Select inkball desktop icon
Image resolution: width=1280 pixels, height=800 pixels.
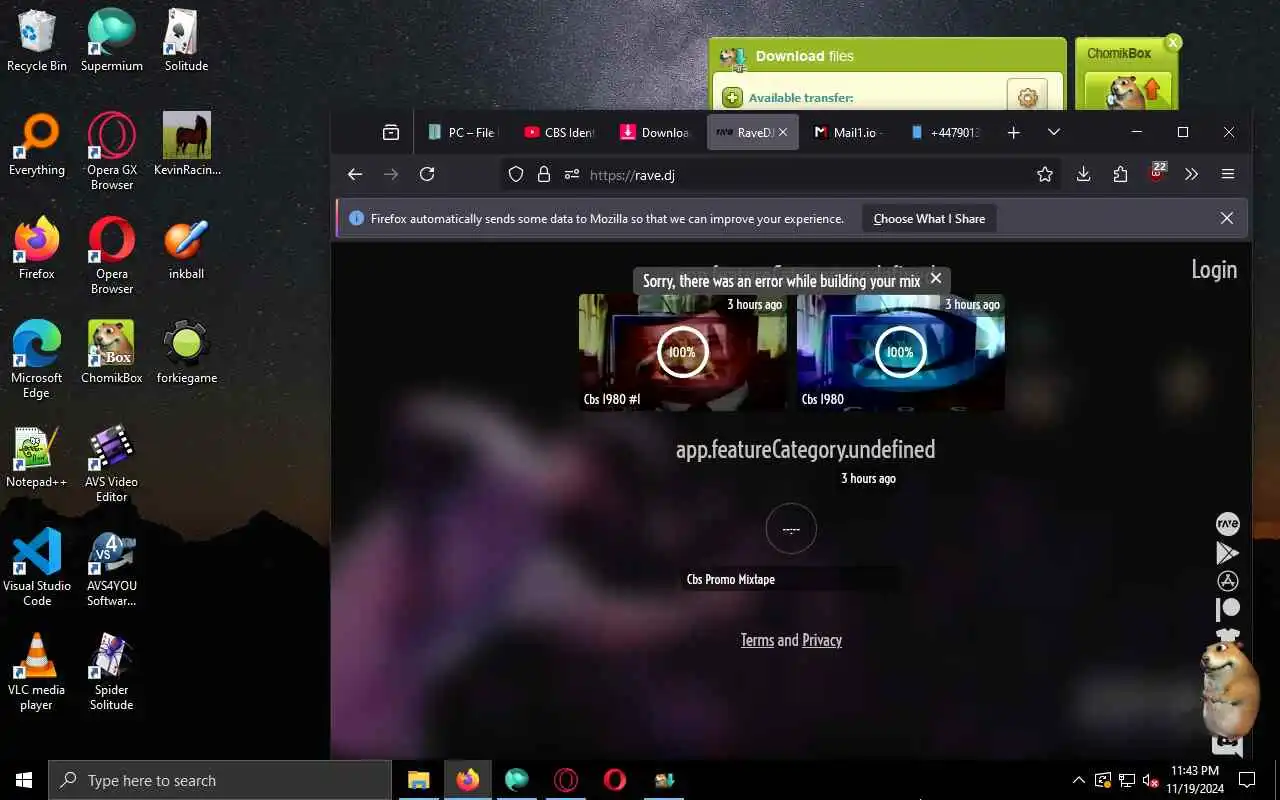pyautogui.click(x=186, y=250)
